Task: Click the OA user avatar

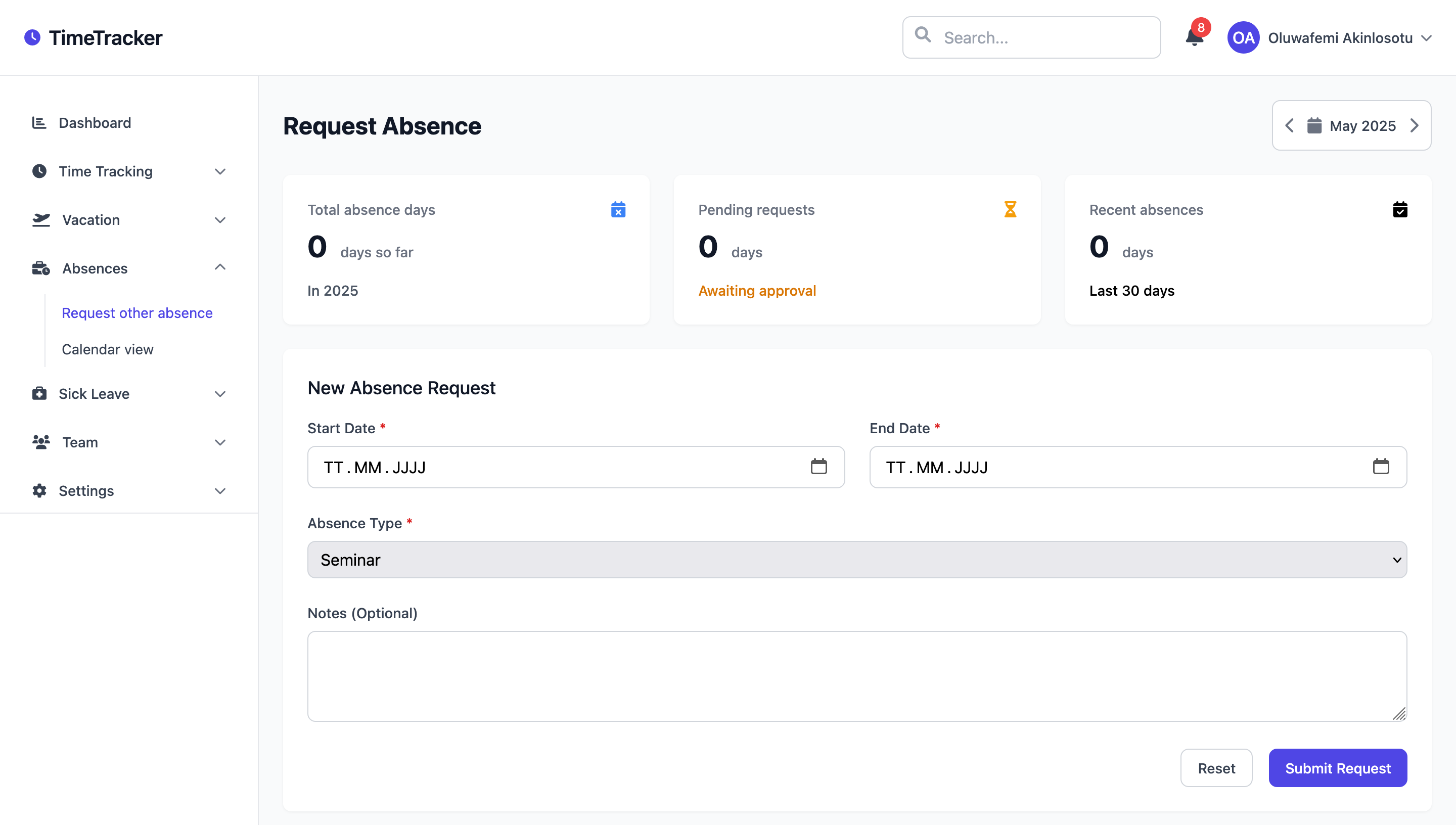Action: click(1243, 37)
